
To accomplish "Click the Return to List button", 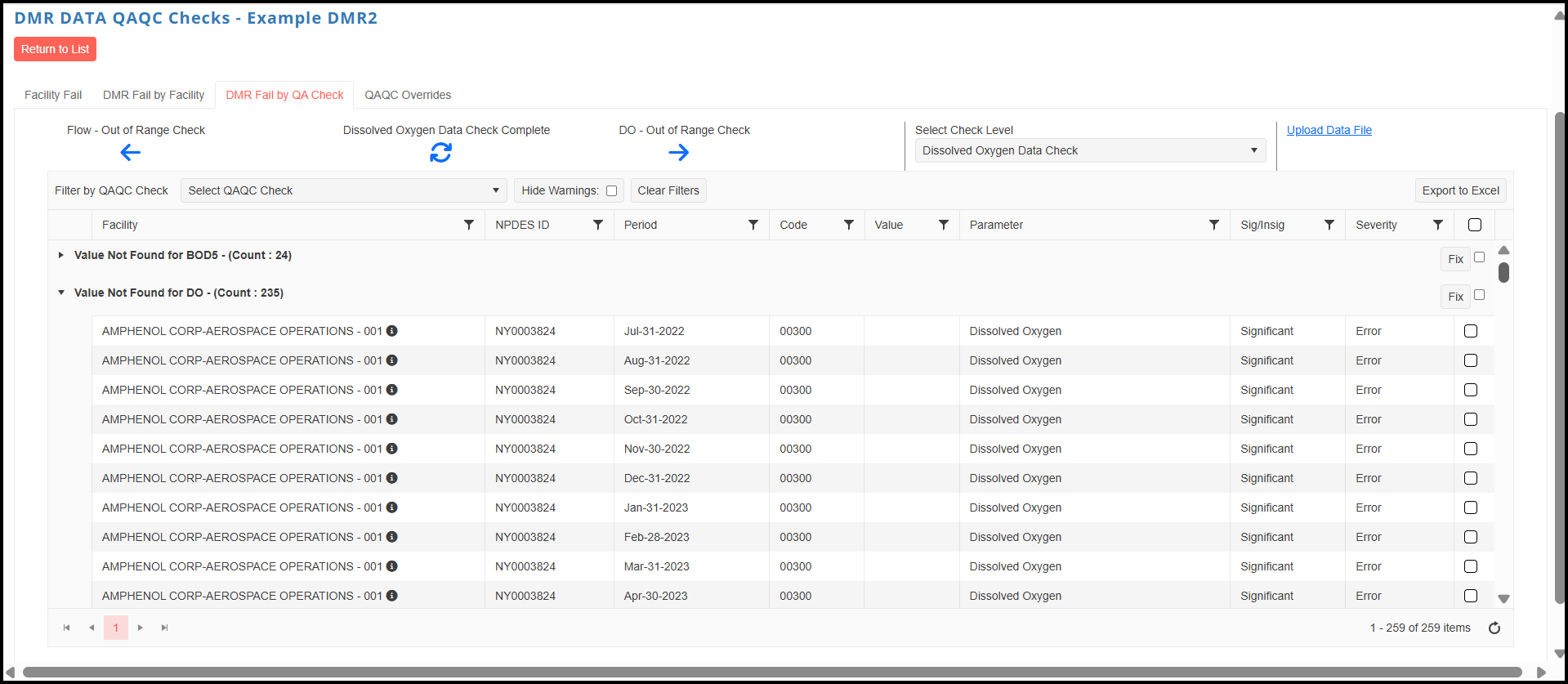I will pos(56,49).
